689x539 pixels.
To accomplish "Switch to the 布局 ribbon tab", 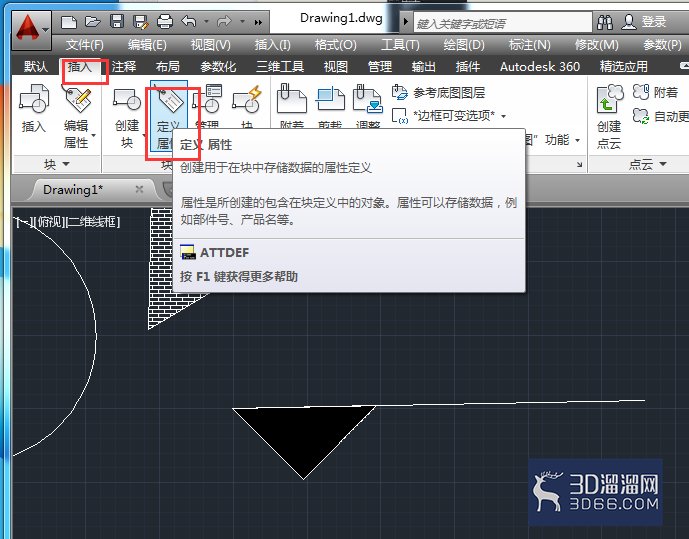I will tap(168, 67).
